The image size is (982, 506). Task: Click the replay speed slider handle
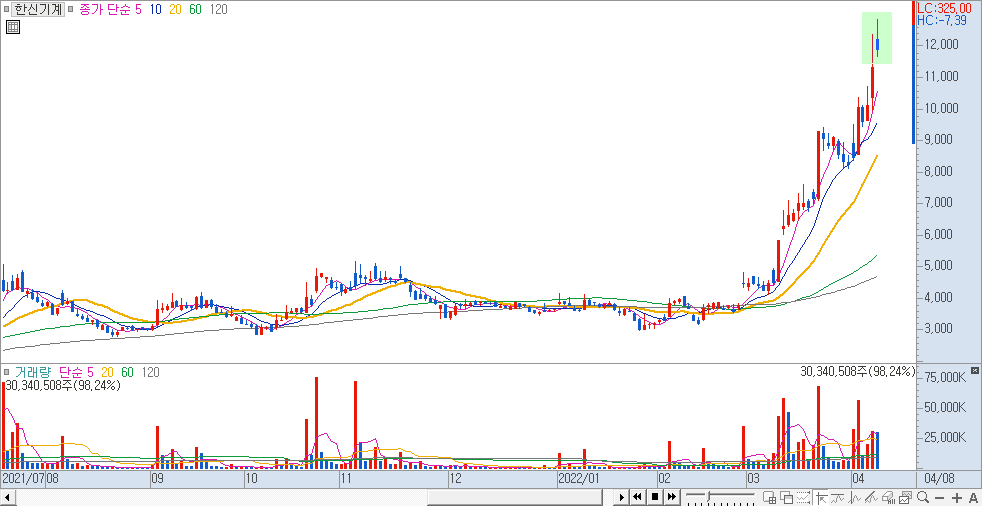(708, 497)
